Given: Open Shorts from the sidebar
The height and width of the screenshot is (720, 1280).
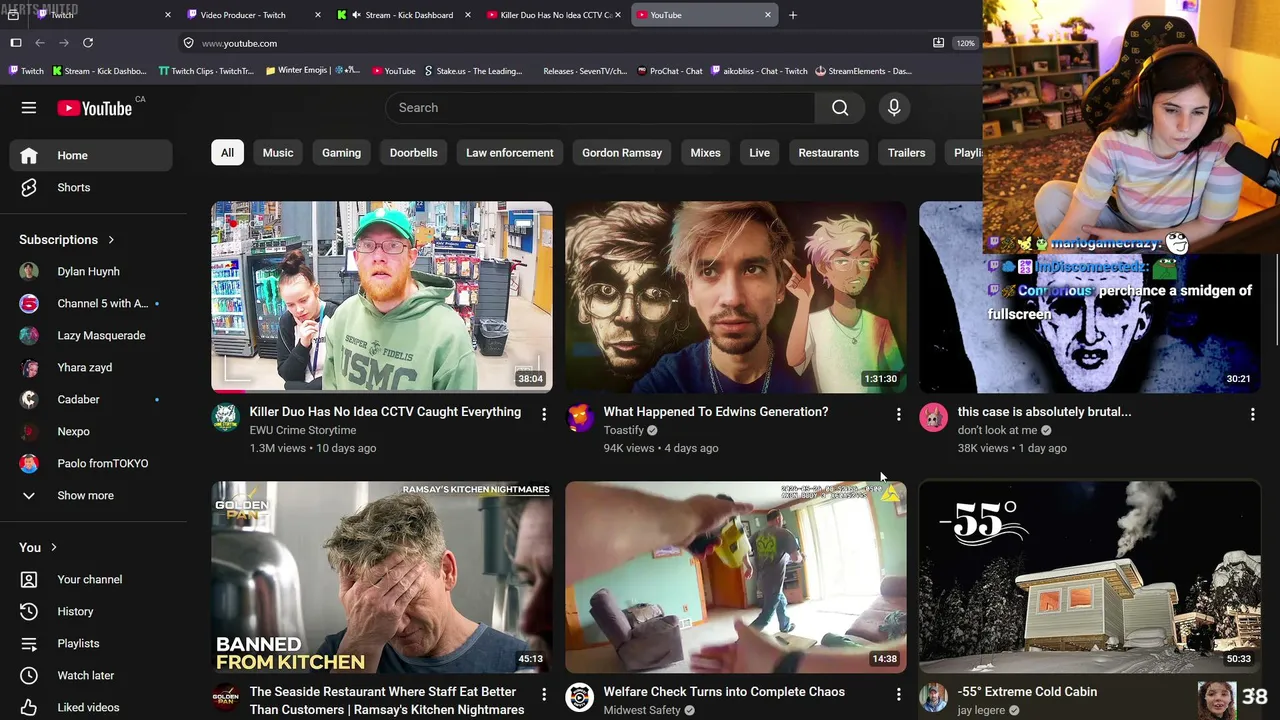Looking at the screenshot, I should tap(91, 188).
